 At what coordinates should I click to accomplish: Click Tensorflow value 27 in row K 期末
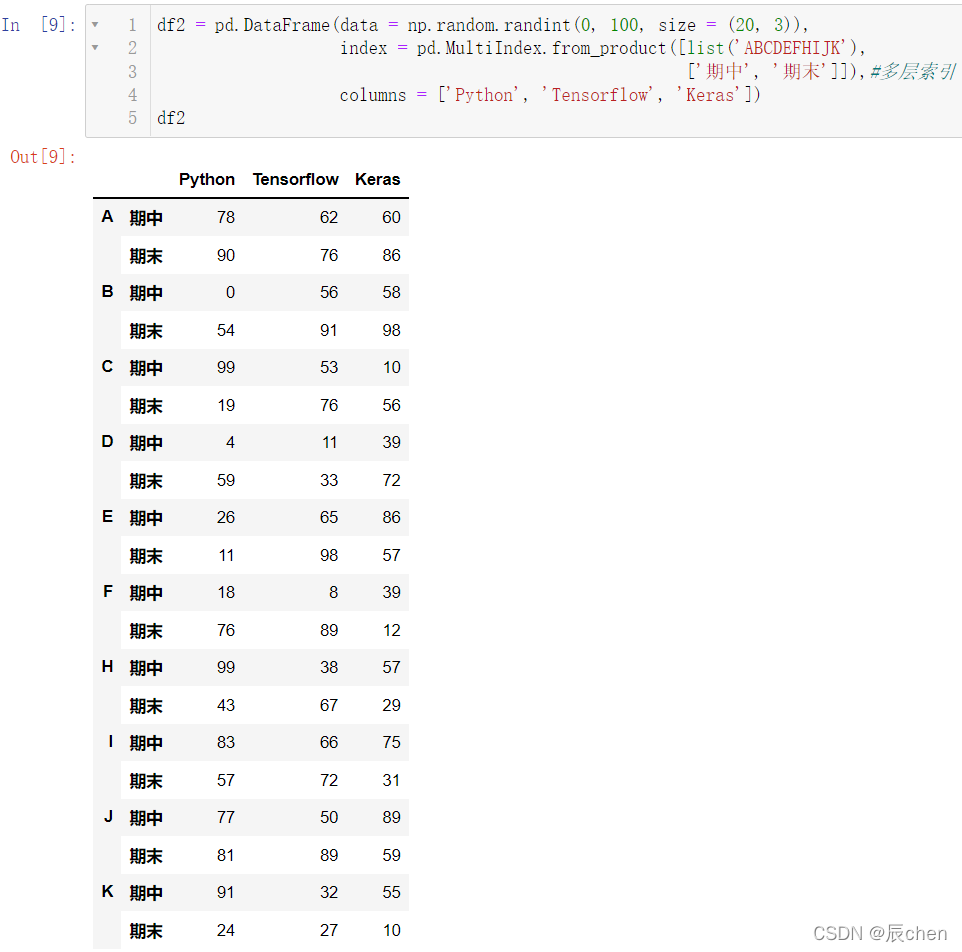329,931
